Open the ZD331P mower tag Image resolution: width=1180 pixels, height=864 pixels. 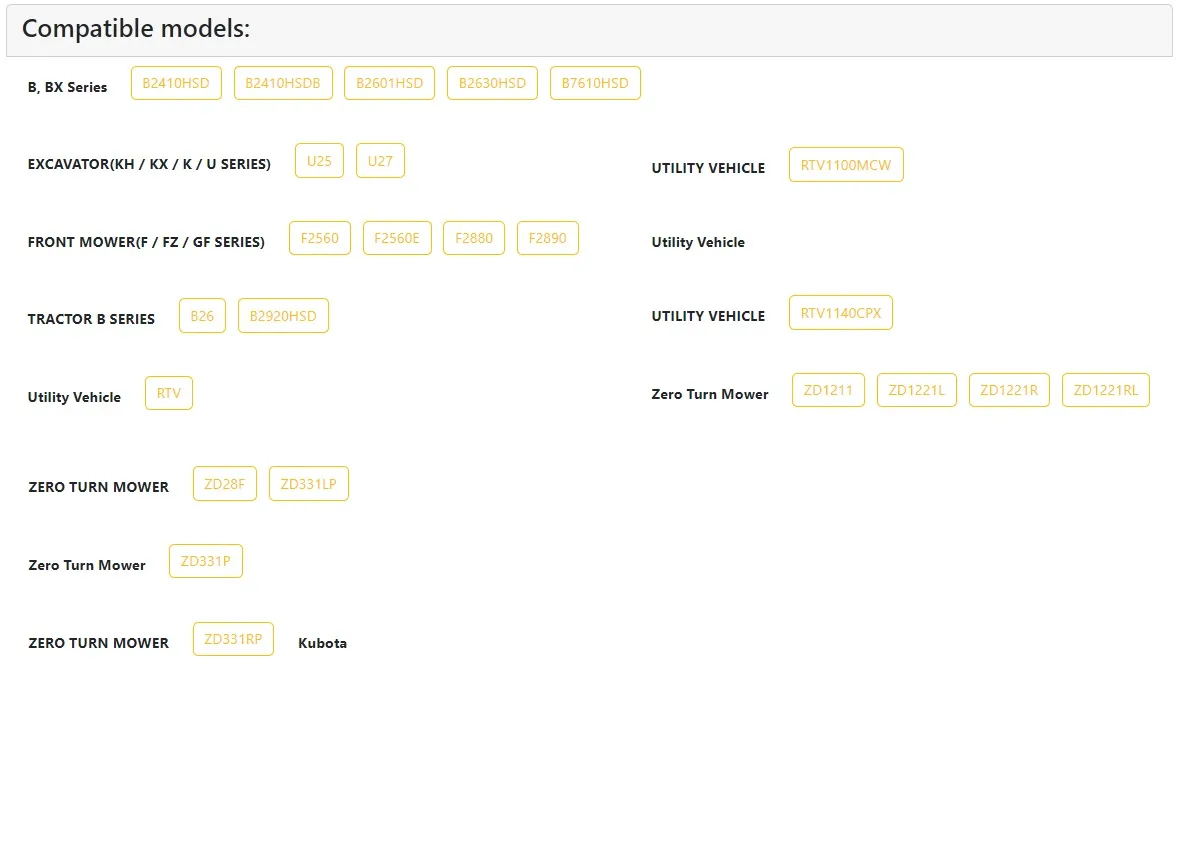tap(205, 561)
